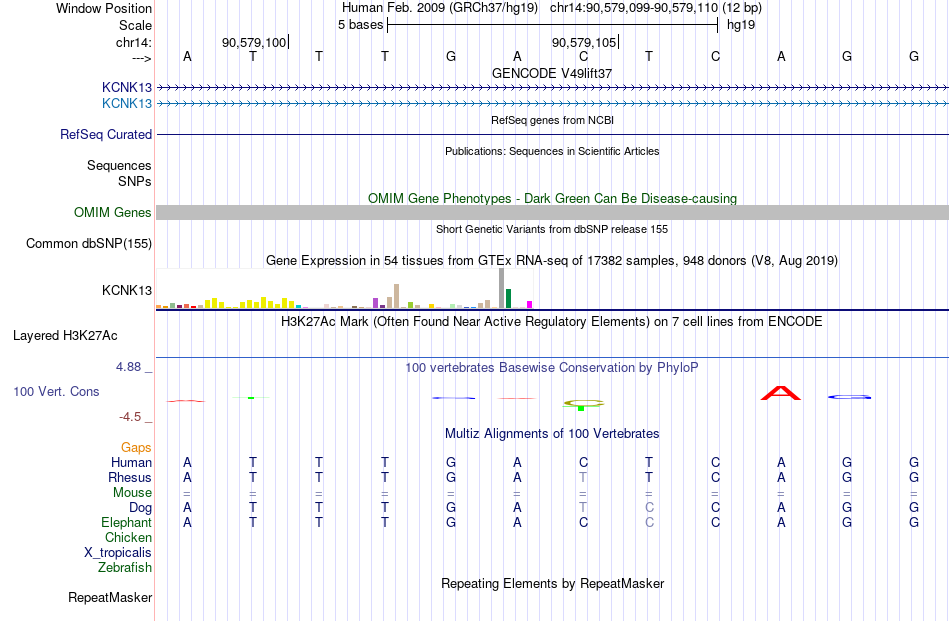The height and width of the screenshot is (621, 950).
Task: Select the light blue KCNK13 GENCODE transcript label
Action: coord(127,104)
